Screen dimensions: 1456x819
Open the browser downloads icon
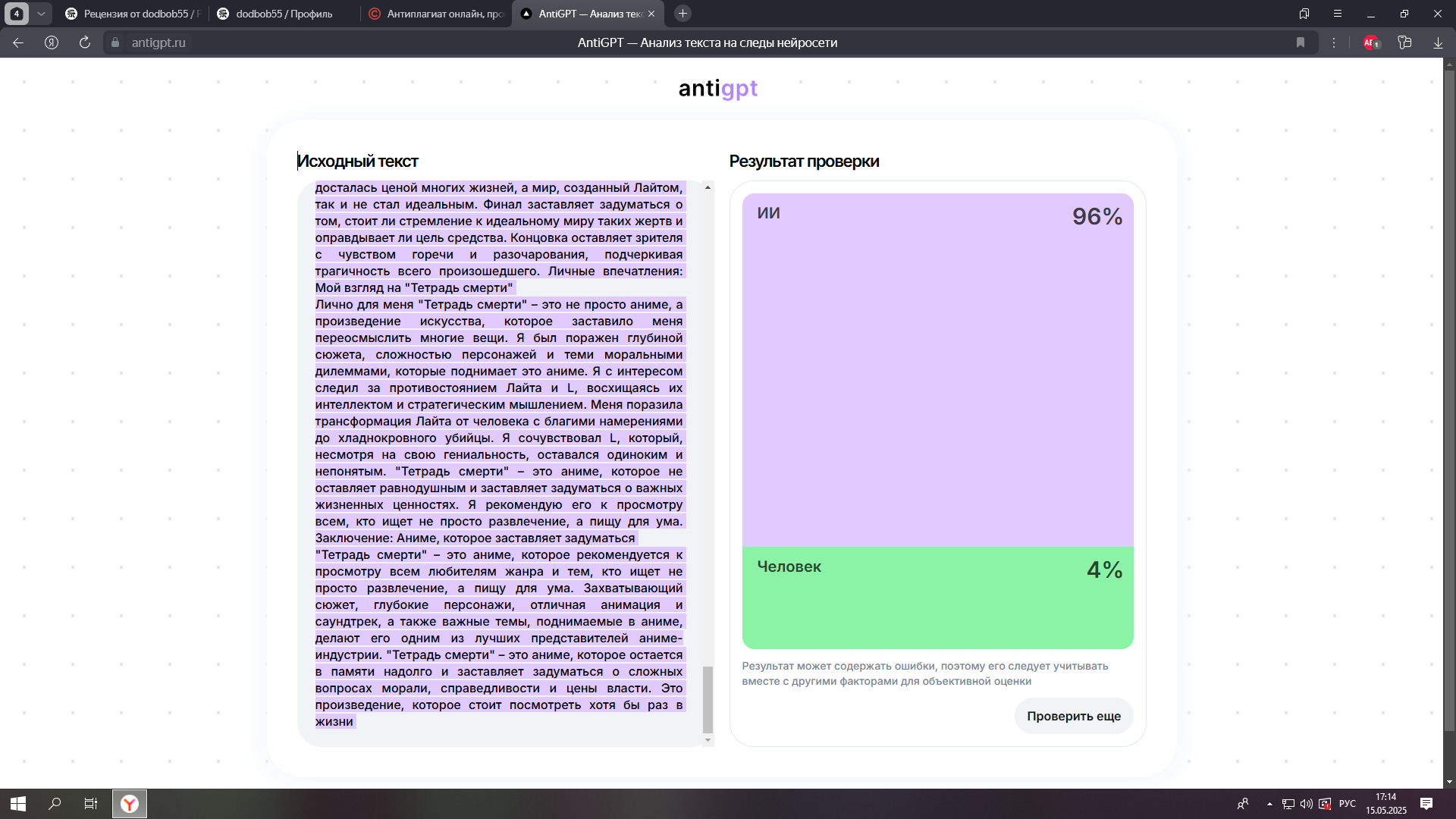[1438, 42]
